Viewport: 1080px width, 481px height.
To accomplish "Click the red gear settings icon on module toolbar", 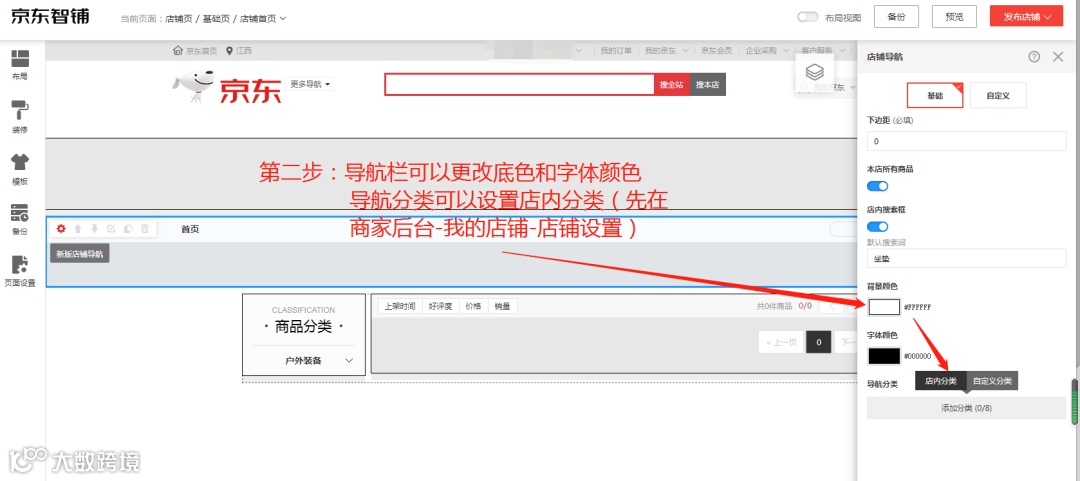I will [61, 229].
